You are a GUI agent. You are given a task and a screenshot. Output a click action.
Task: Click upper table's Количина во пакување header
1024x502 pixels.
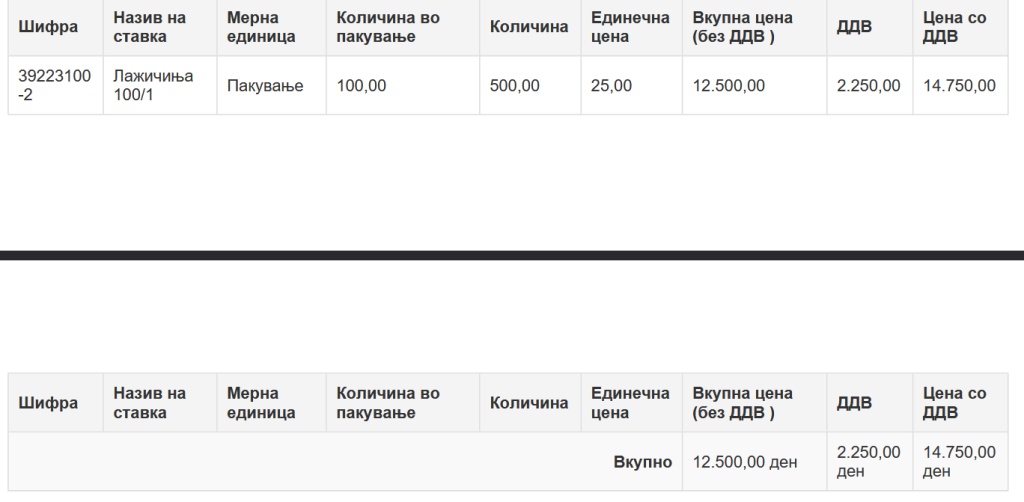tap(388, 27)
